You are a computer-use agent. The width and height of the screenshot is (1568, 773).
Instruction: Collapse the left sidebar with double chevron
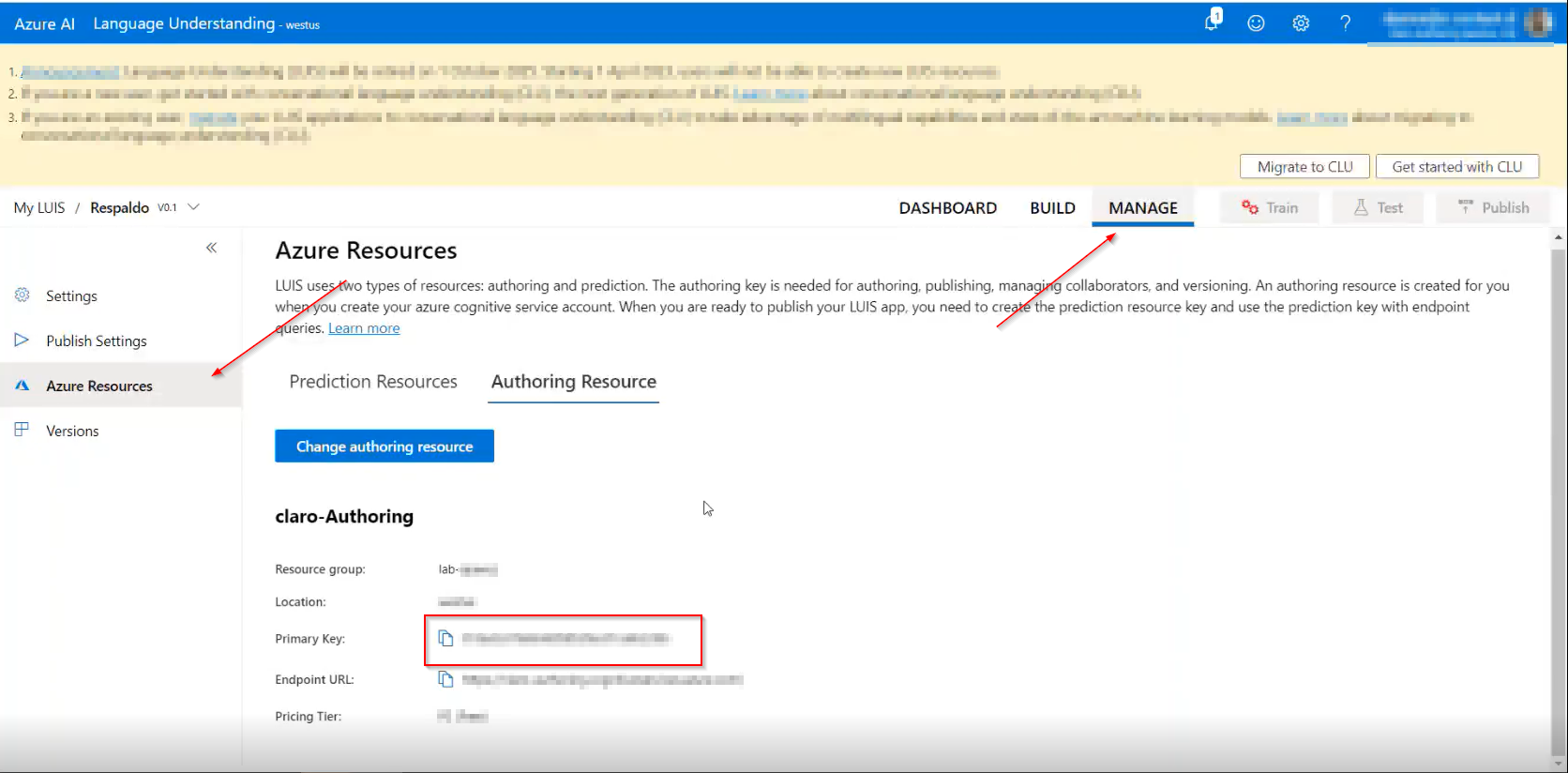(x=212, y=248)
